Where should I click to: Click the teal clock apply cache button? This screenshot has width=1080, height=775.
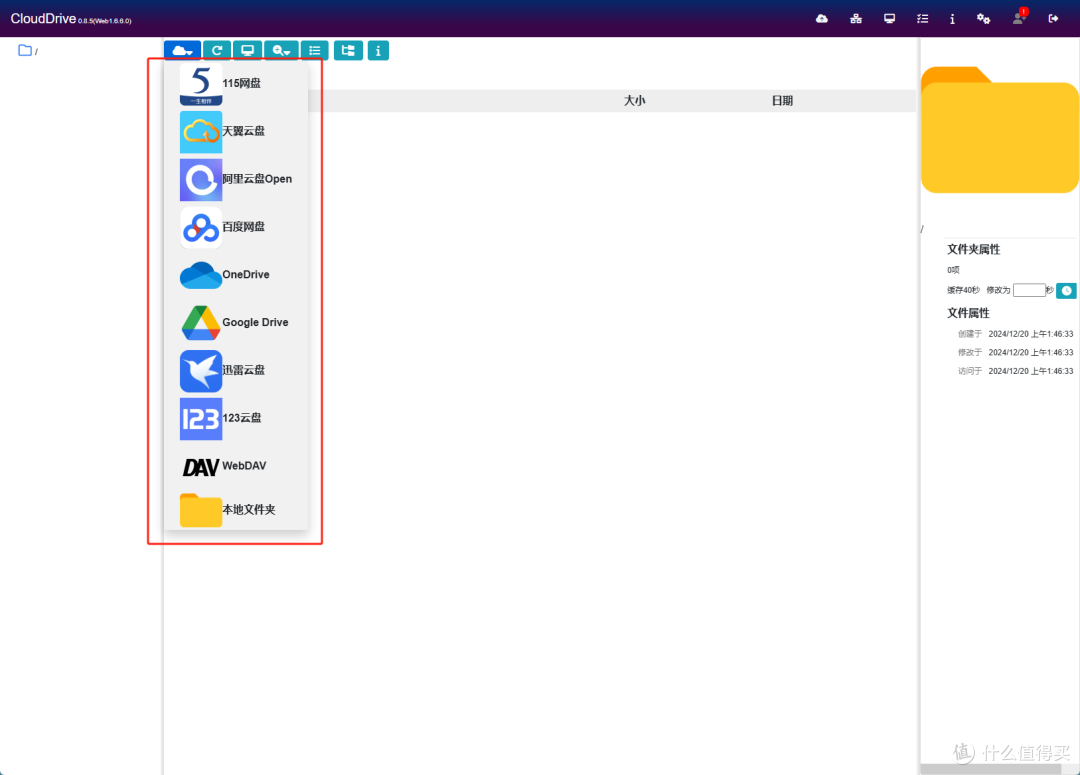(x=1066, y=291)
